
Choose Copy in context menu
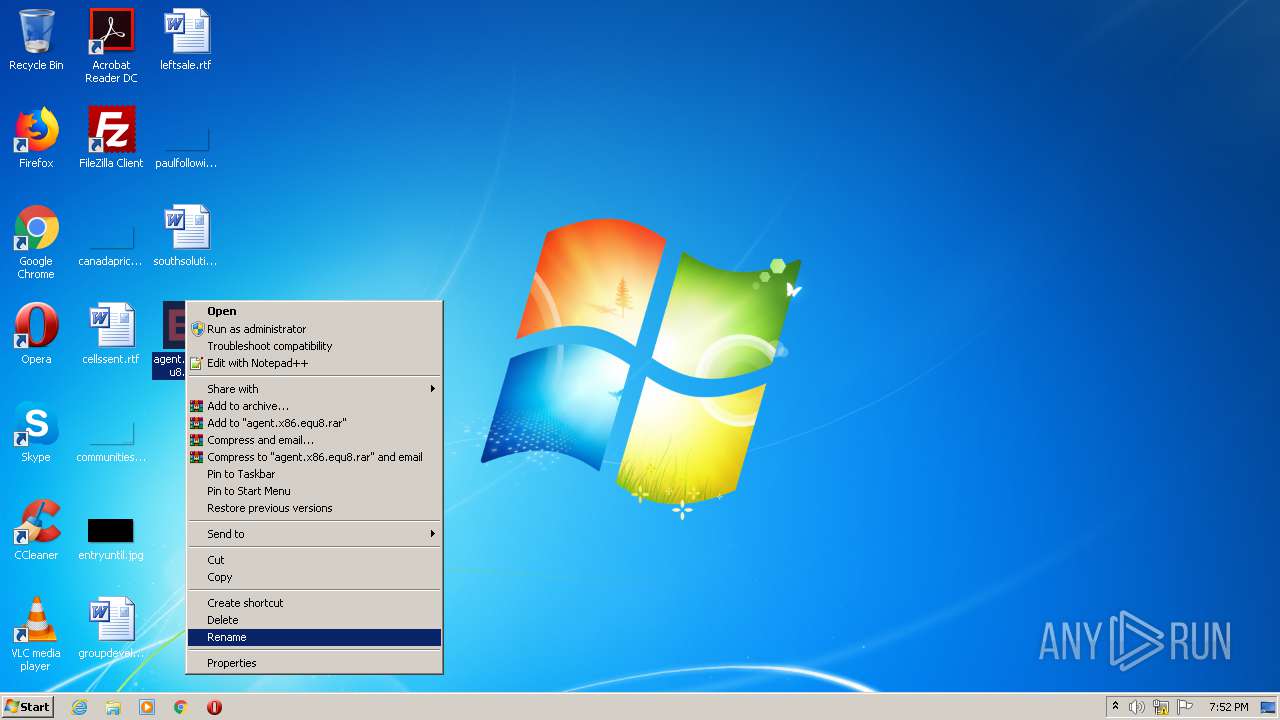(x=314, y=577)
